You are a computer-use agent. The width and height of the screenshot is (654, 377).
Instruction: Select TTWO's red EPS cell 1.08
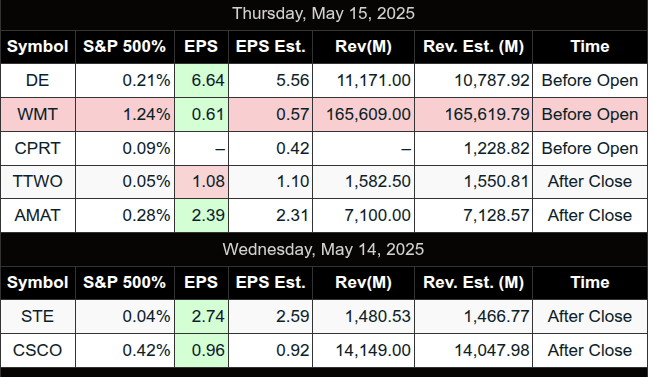[201, 182]
